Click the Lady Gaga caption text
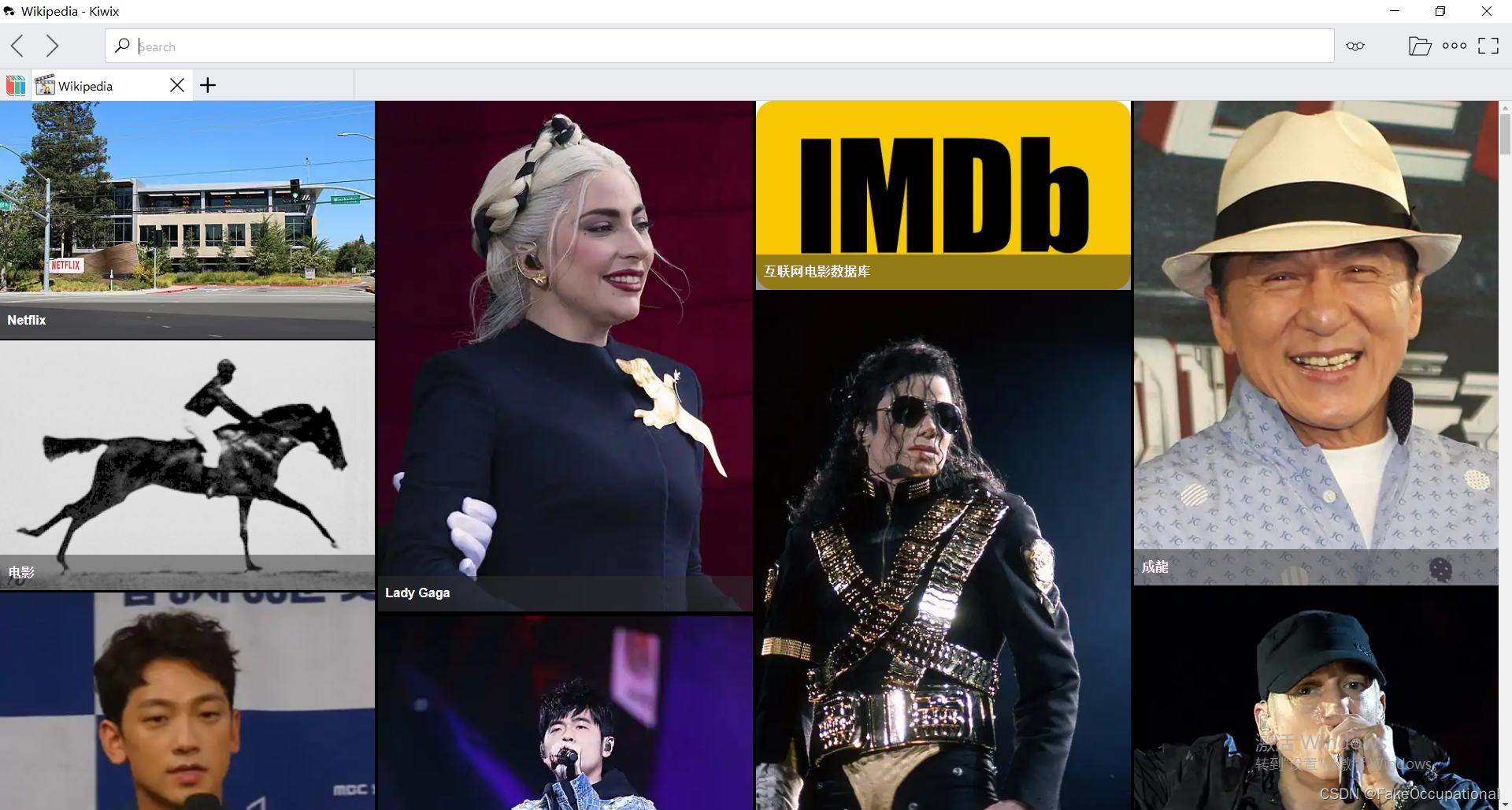Image resolution: width=1512 pixels, height=810 pixels. 417,593
